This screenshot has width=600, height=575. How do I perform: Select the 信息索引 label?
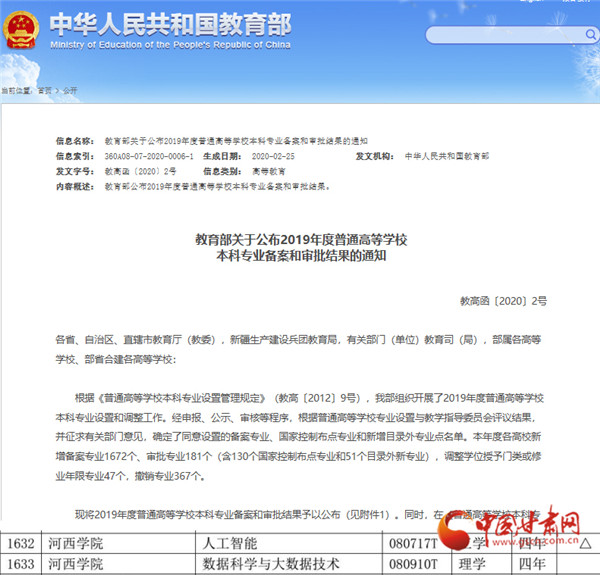point(75,156)
